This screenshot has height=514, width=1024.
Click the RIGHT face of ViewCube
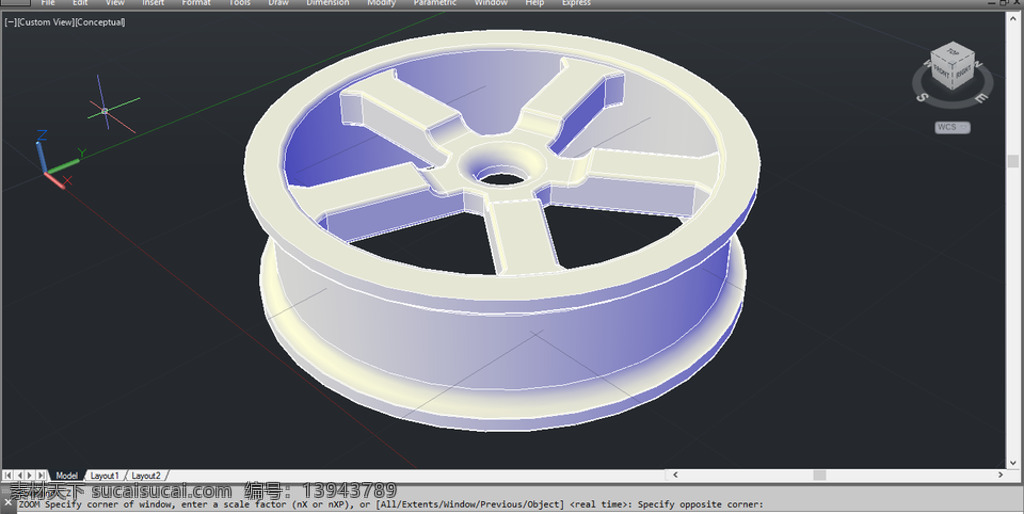point(963,72)
